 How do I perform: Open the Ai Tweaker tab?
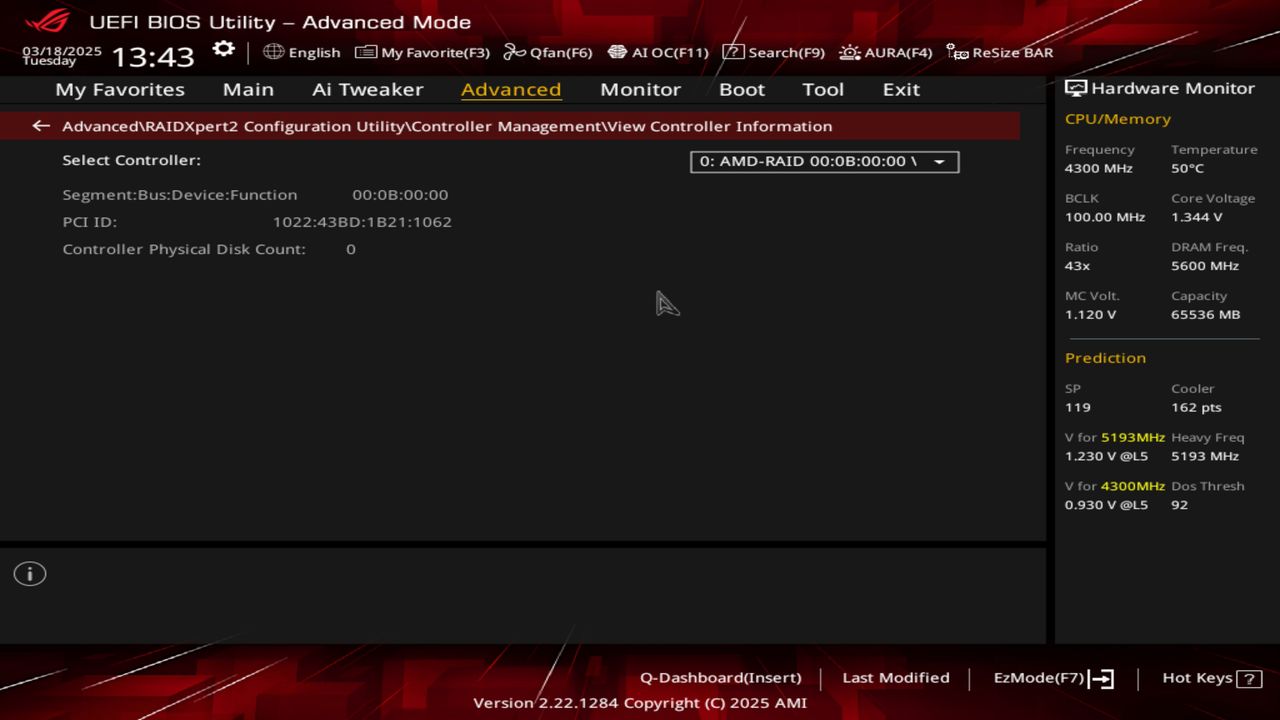367,89
